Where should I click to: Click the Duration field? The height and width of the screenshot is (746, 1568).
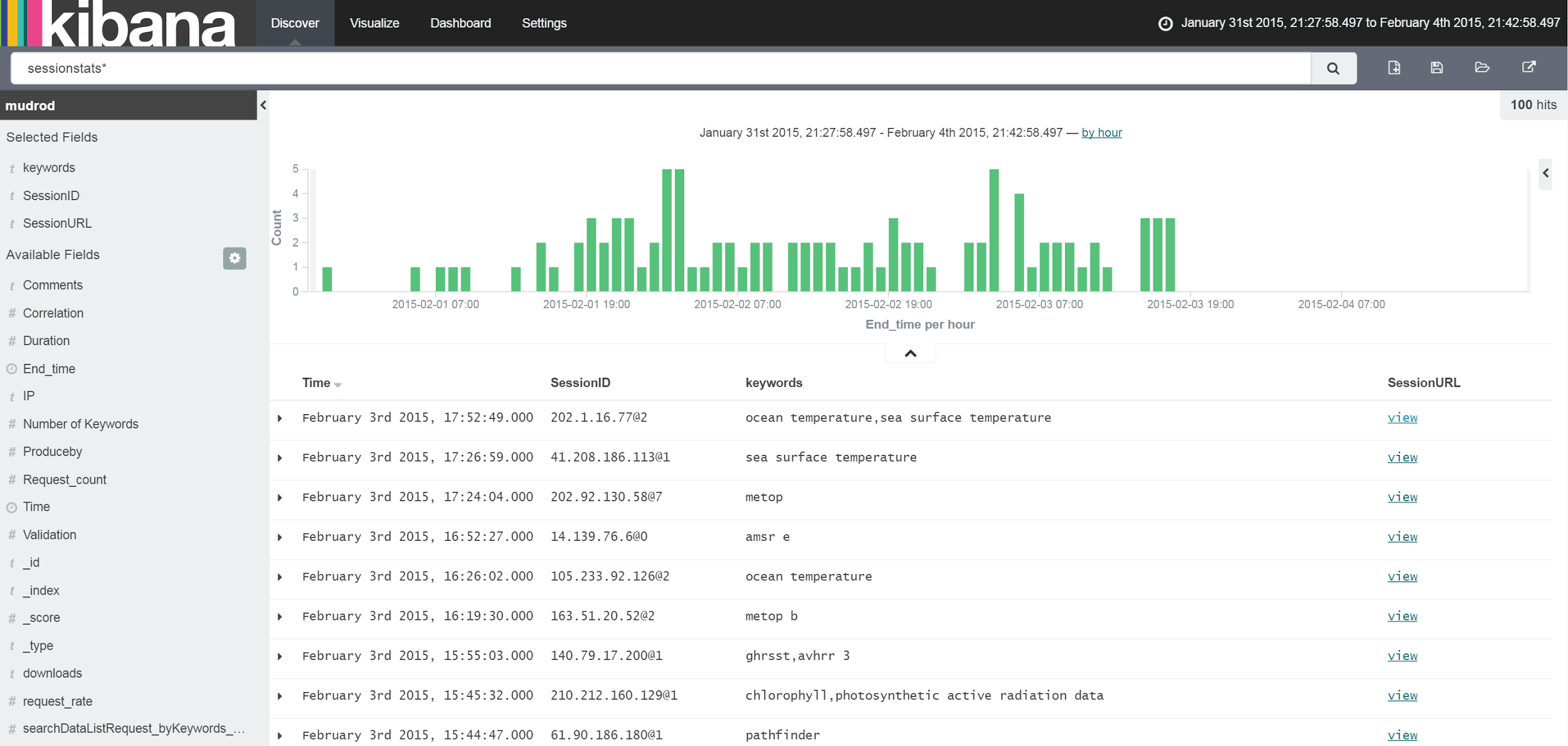(x=46, y=341)
